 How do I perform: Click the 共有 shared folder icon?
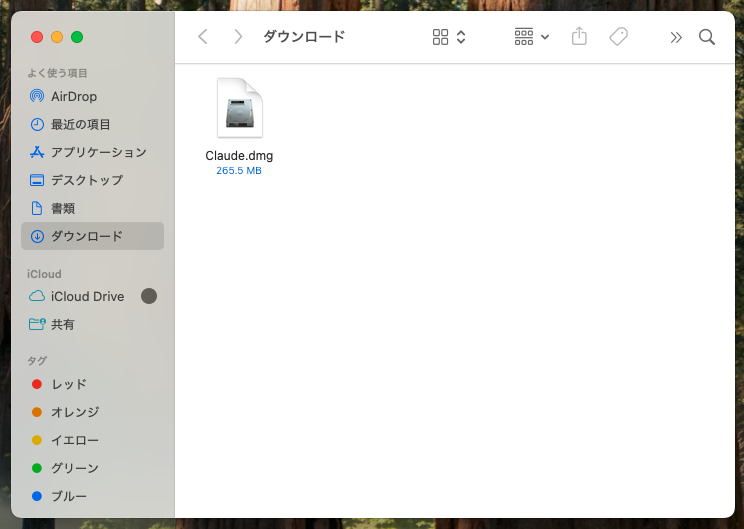coord(37,324)
